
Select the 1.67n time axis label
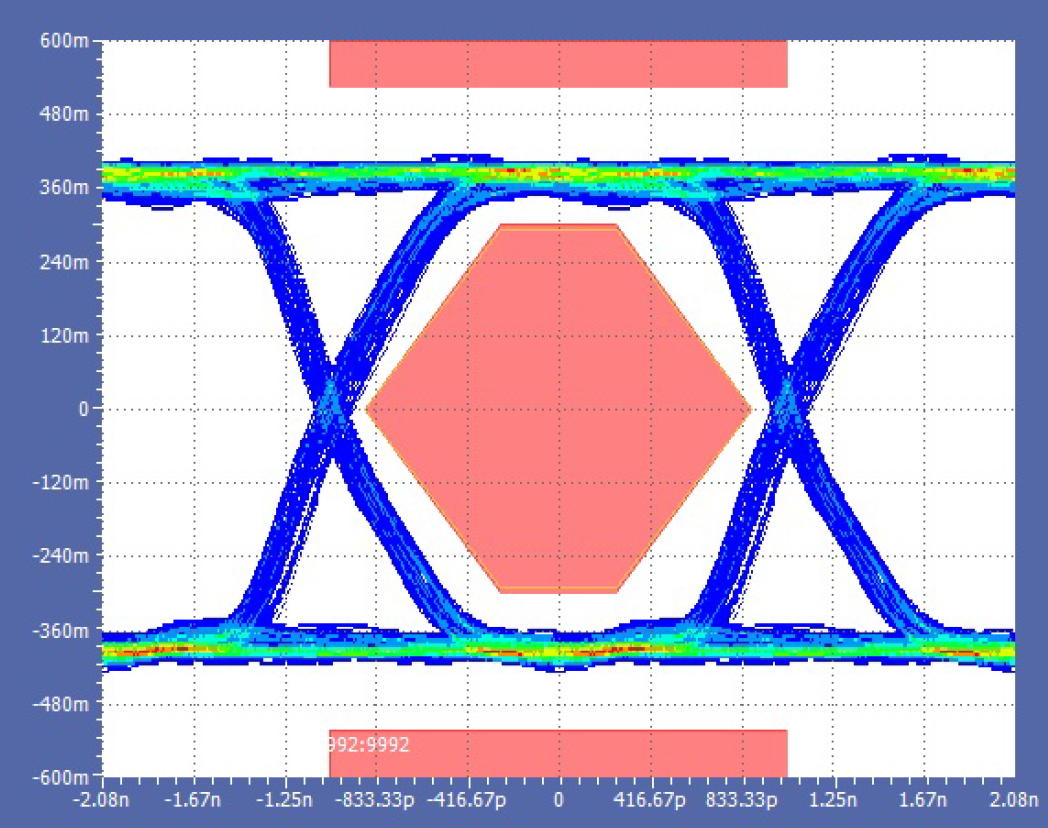[x=925, y=800]
